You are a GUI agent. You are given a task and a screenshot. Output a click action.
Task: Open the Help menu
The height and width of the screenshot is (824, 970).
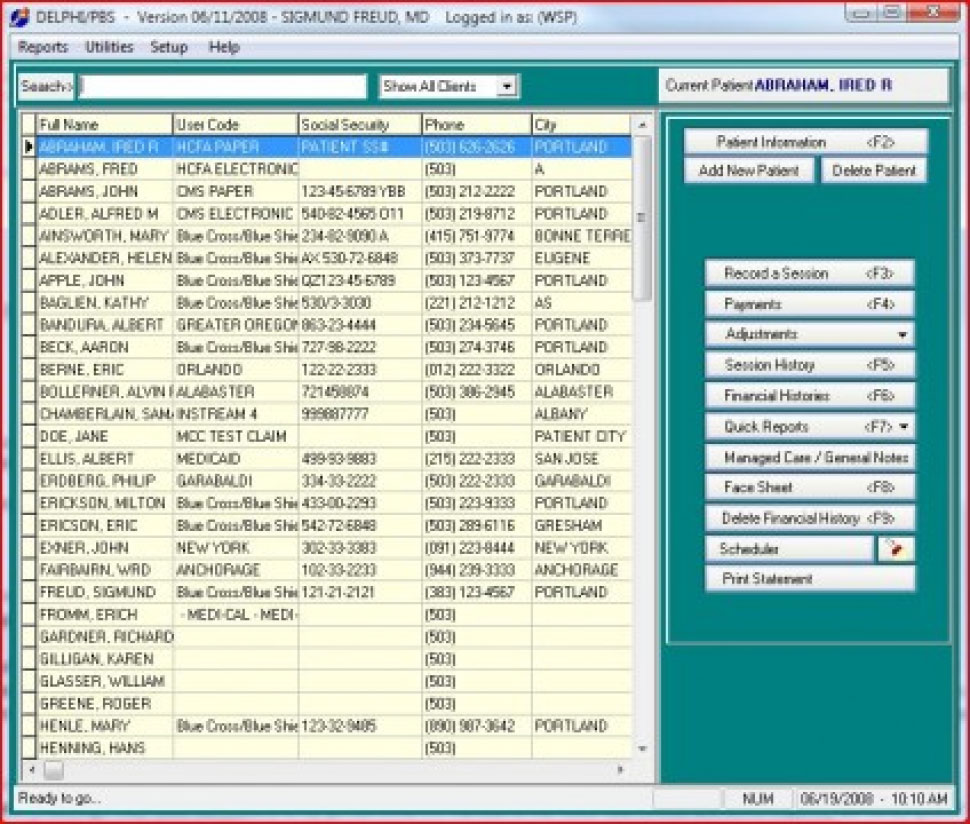pyautogui.click(x=224, y=47)
